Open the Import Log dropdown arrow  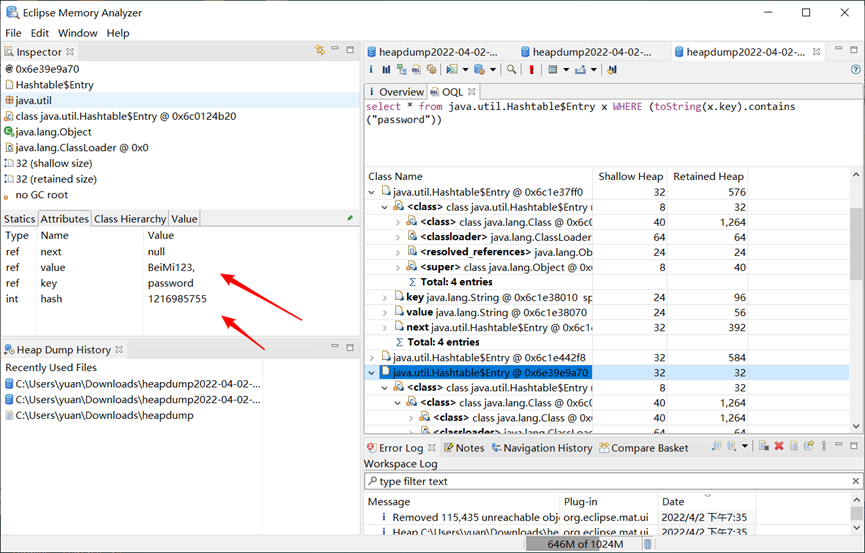click(745, 446)
